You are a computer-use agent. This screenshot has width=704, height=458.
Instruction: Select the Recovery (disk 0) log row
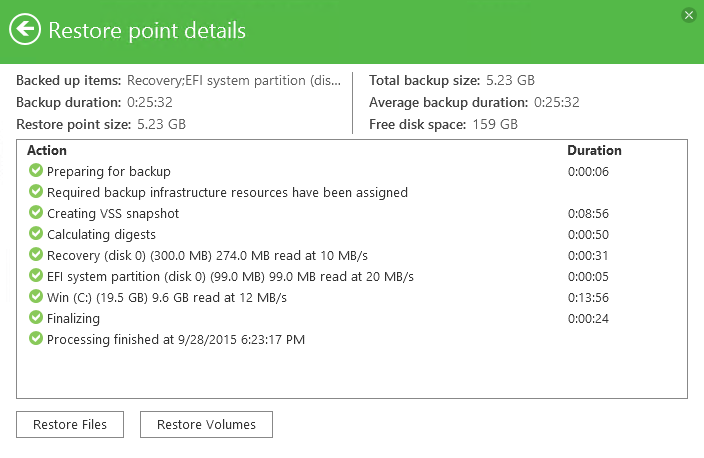[352, 255]
